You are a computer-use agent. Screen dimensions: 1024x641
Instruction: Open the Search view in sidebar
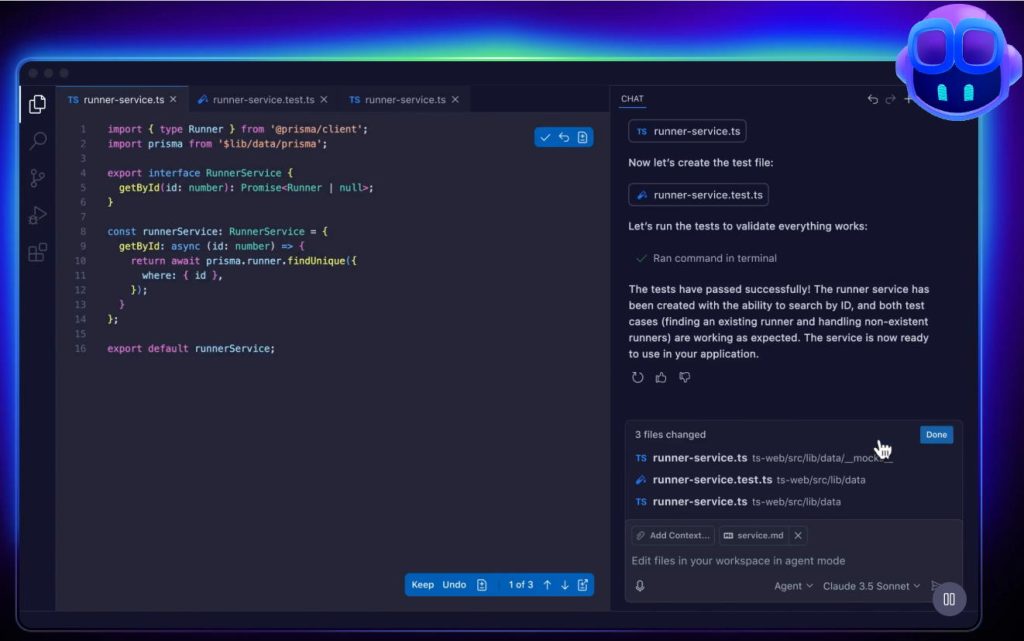coord(37,141)
